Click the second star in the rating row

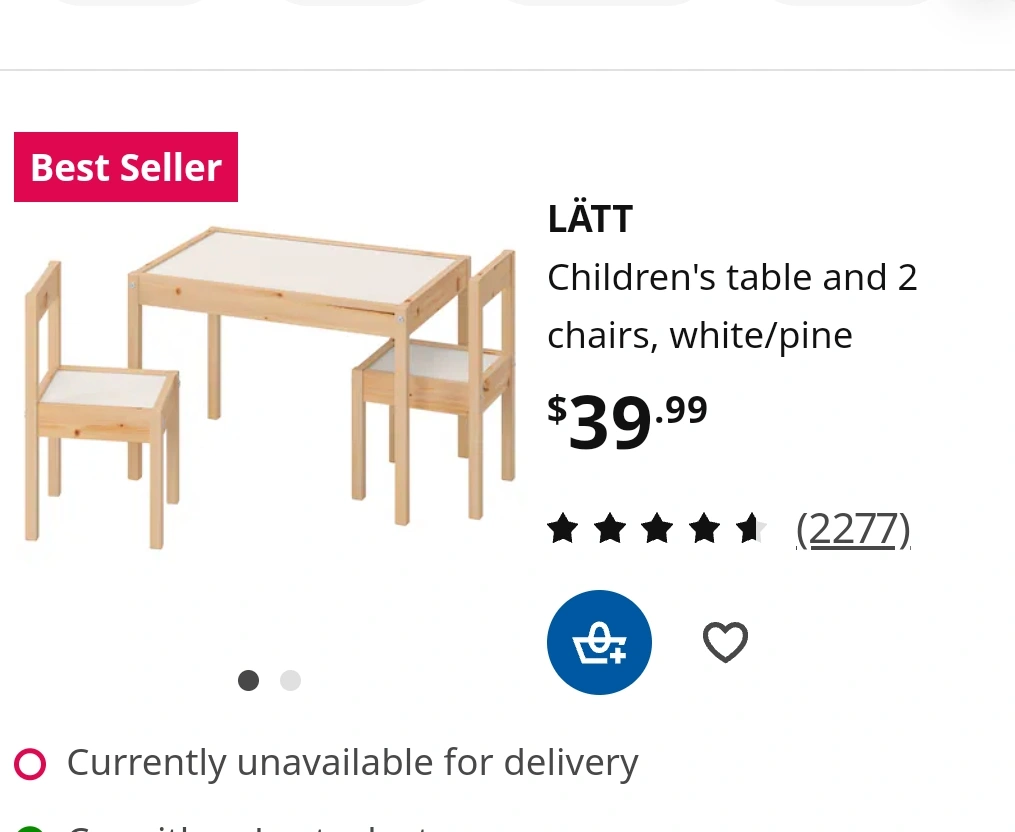[610, 528]
